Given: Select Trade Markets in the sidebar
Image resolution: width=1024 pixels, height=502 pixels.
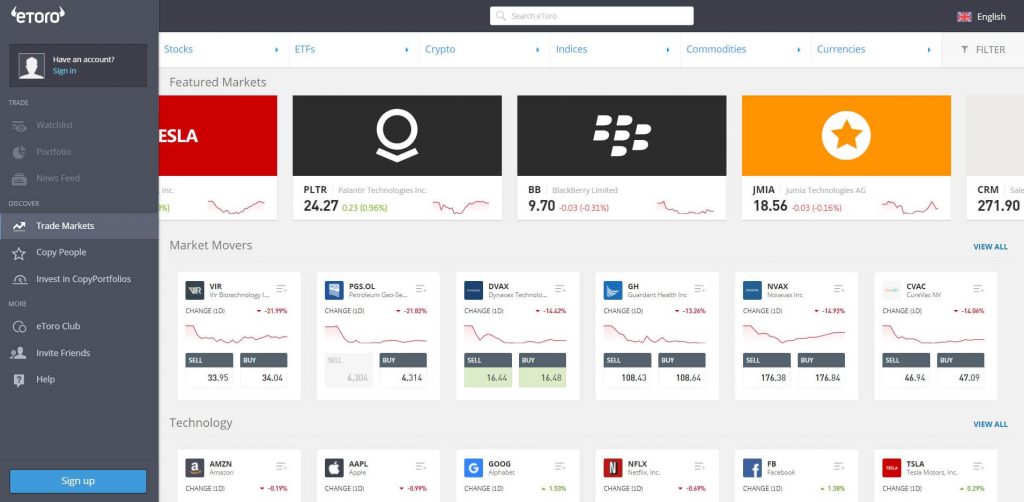Looking at the screenshot, I should (x=65, y=226).
